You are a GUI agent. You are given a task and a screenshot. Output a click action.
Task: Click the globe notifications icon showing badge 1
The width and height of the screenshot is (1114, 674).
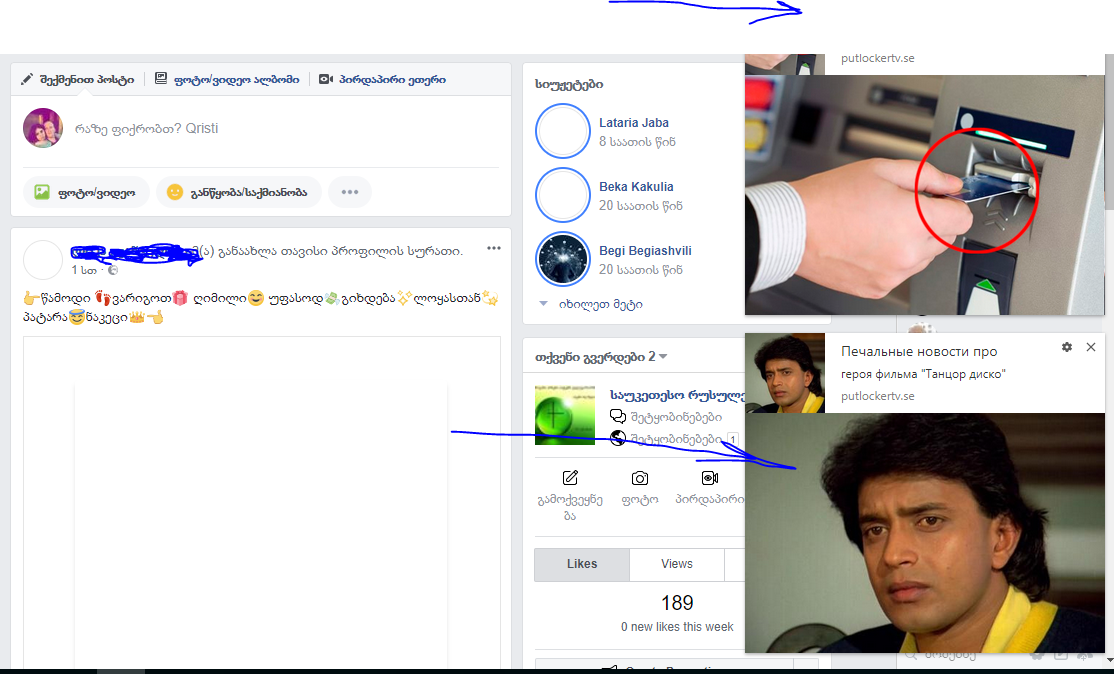(618, 437)
